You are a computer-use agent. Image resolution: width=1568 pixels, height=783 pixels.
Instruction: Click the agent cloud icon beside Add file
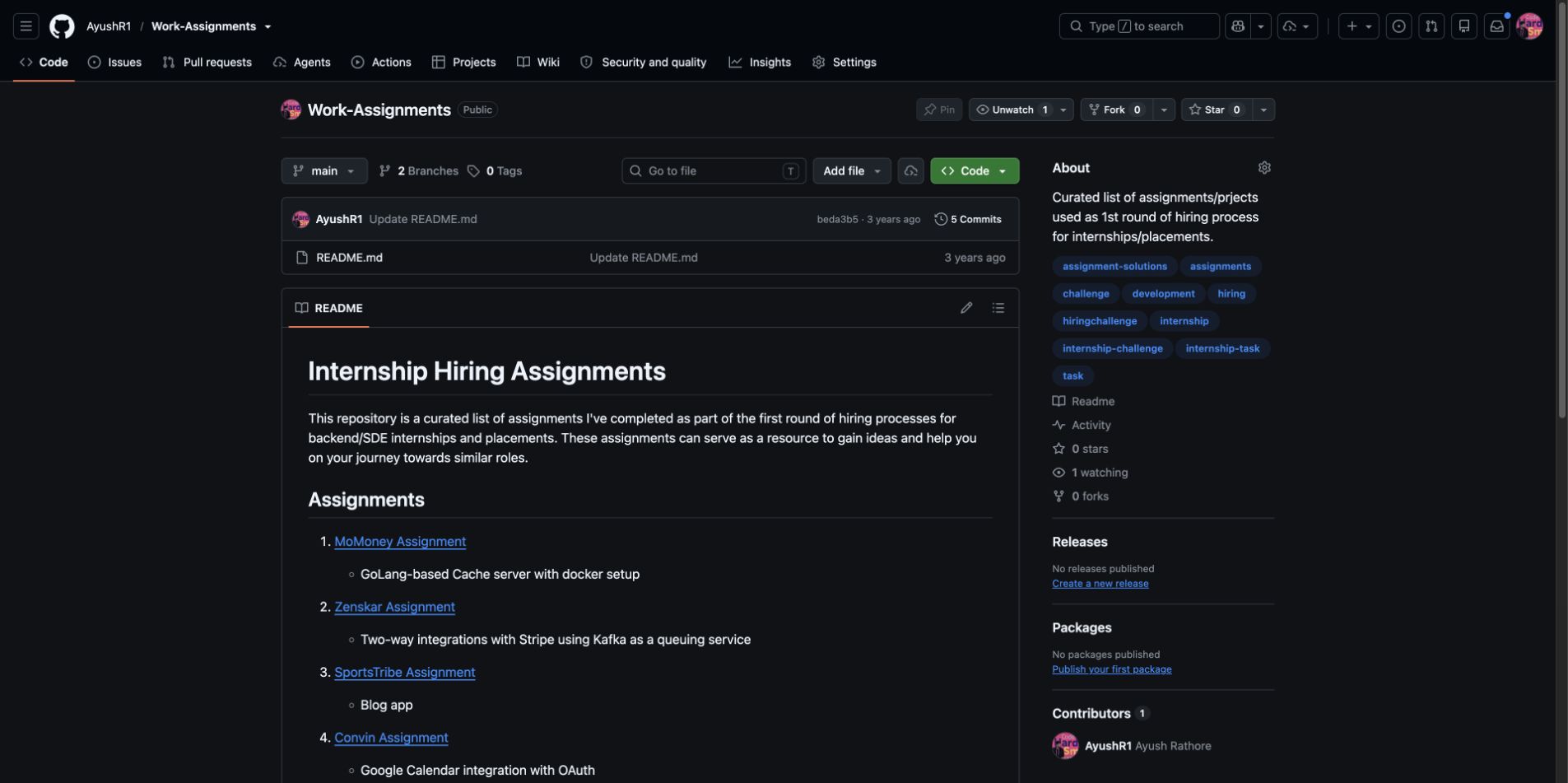(x=910, y=171)
